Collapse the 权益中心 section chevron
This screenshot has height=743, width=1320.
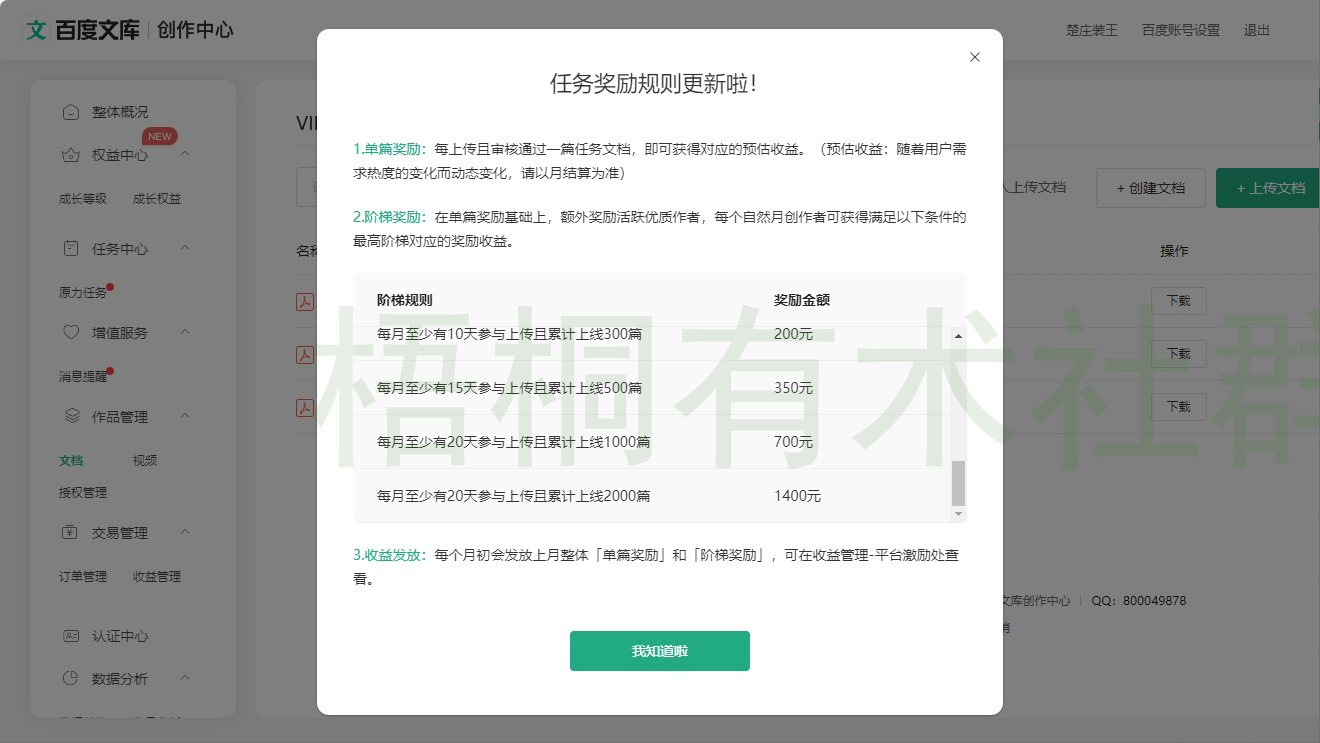tap(184, 155)
